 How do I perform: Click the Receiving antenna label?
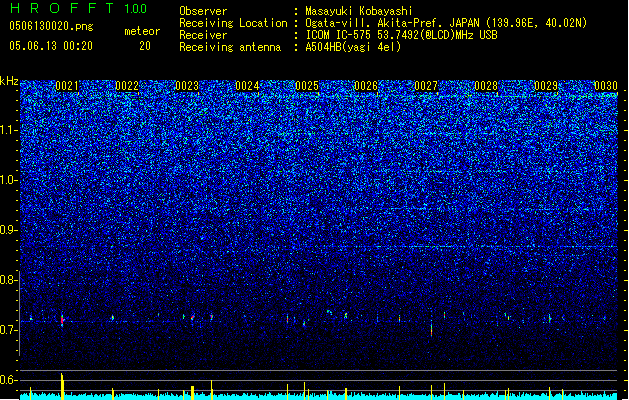point(230,47)
